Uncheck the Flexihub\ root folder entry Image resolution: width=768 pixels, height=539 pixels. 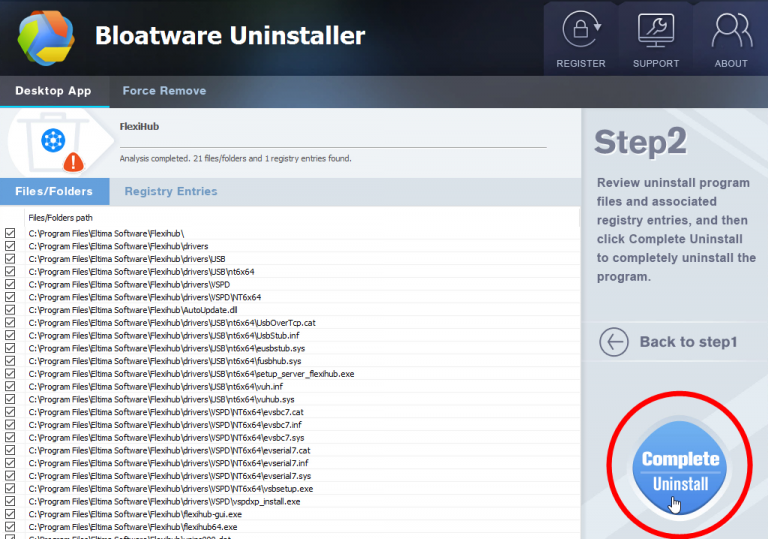(x=10, y=233)
